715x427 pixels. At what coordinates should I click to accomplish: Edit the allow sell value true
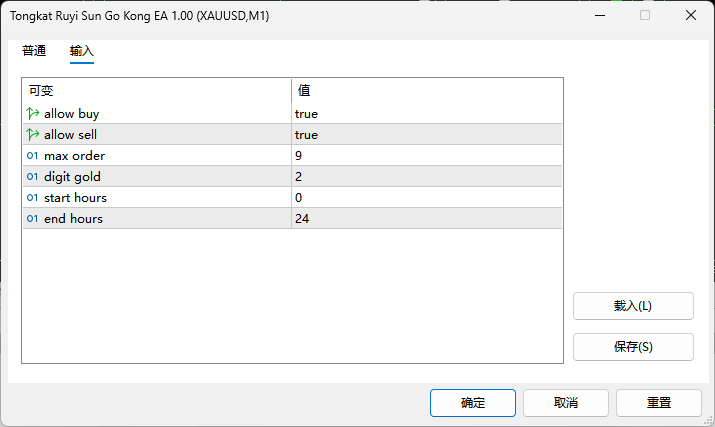click(426, 135)
